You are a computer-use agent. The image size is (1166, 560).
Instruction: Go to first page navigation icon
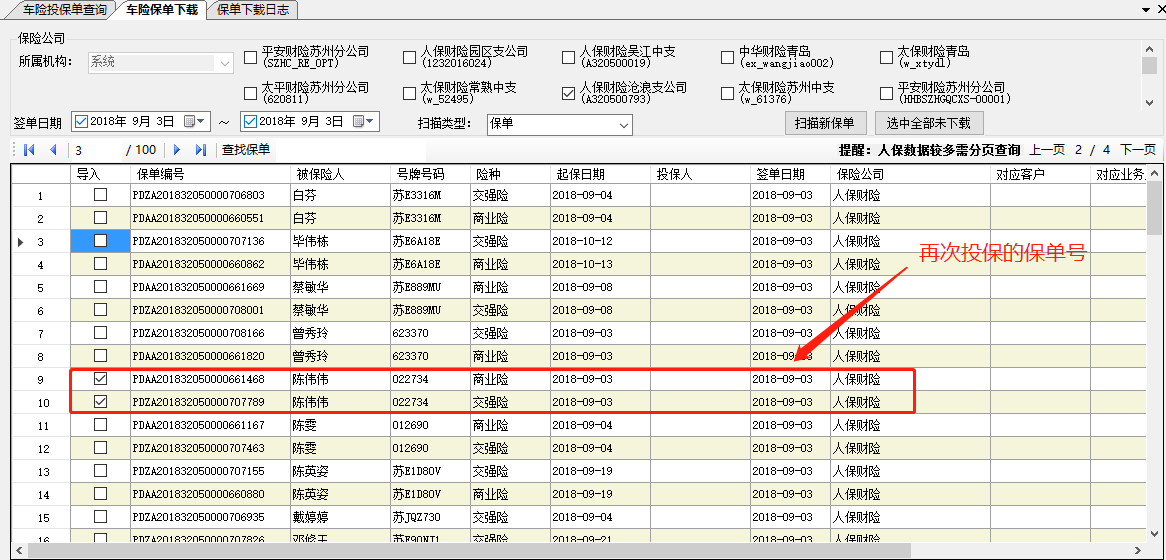(x=28, y=150)
